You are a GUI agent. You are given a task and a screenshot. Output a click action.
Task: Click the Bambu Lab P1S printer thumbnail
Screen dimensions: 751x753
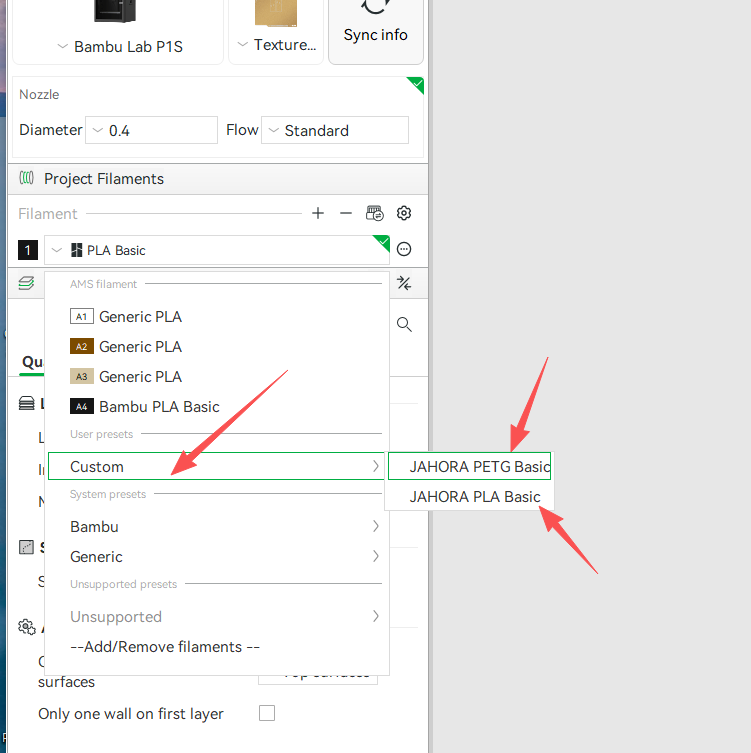click(x=115, y=11)
